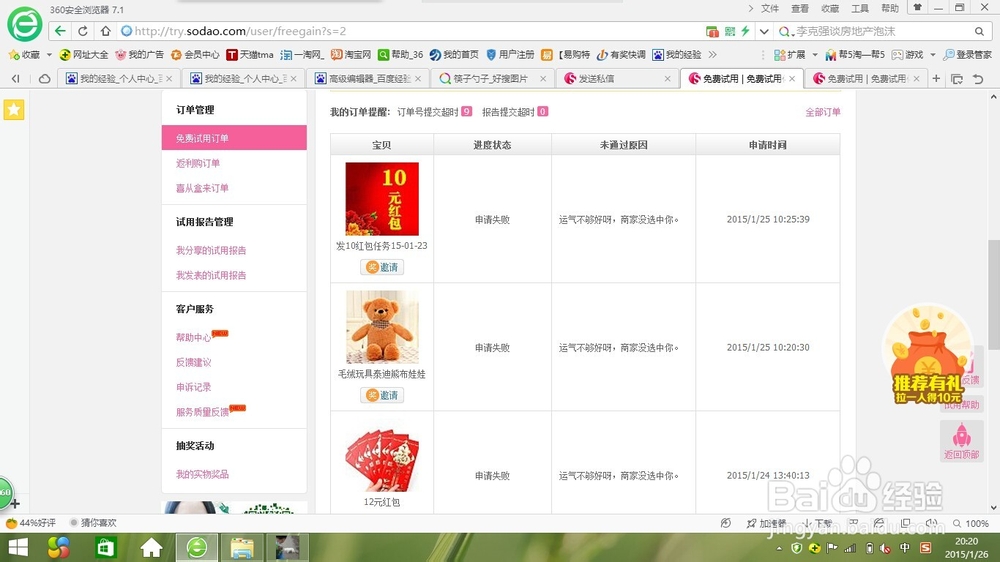
Task: Open the 文件 menu
Action: pos(770,8)
